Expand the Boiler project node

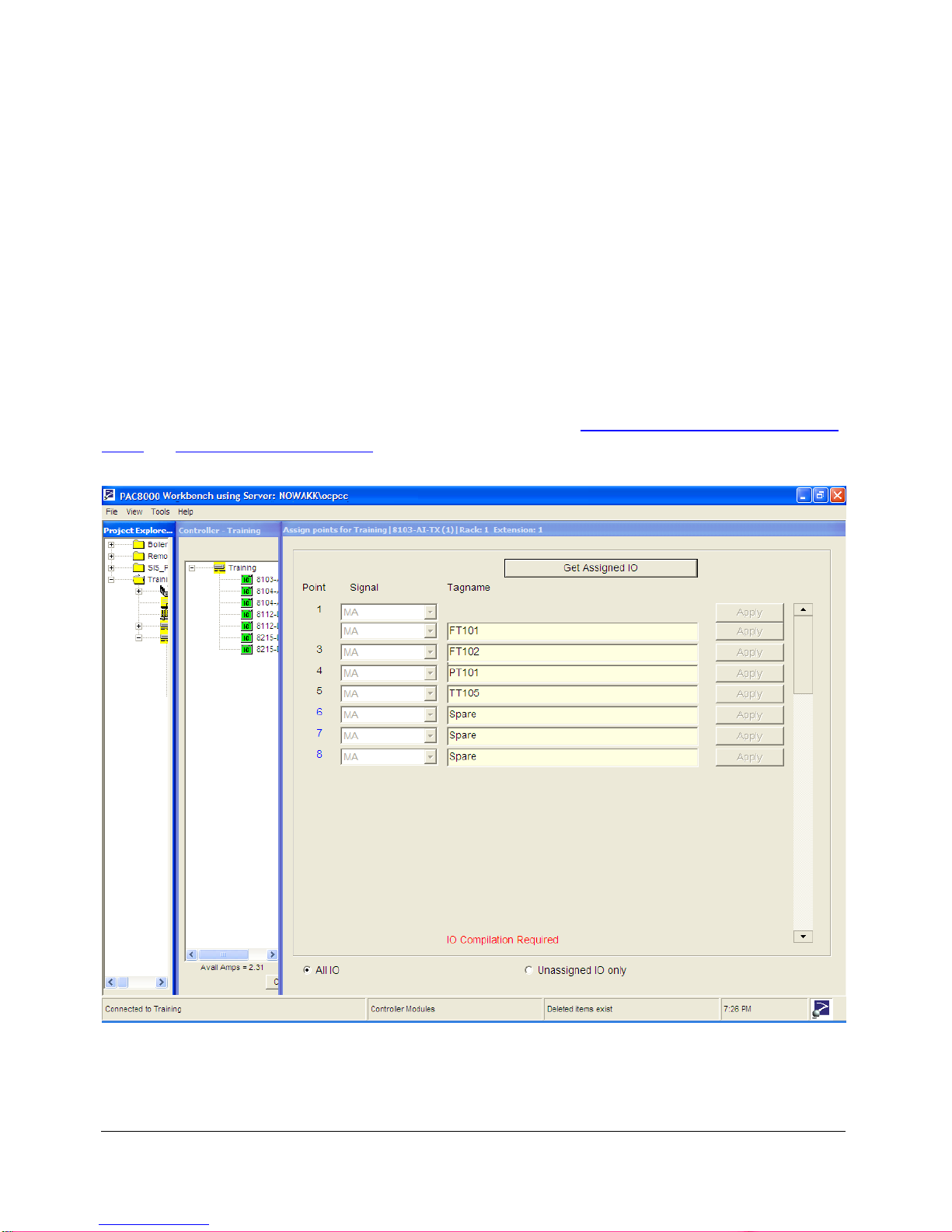(111, 544)
